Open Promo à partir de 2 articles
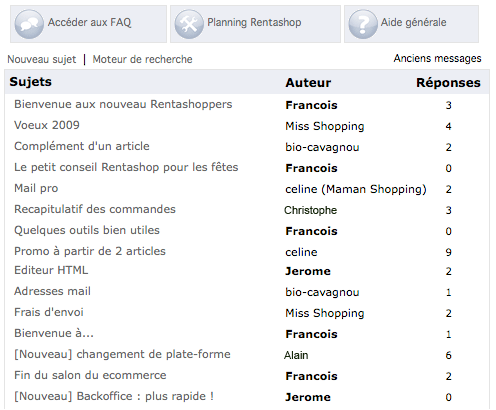 point(90,251)
